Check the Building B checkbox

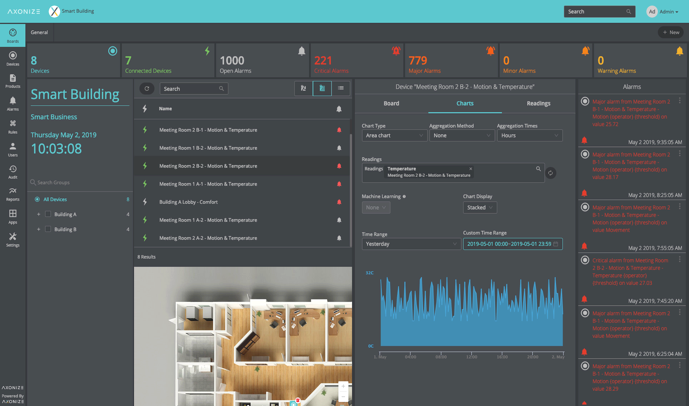48,229
